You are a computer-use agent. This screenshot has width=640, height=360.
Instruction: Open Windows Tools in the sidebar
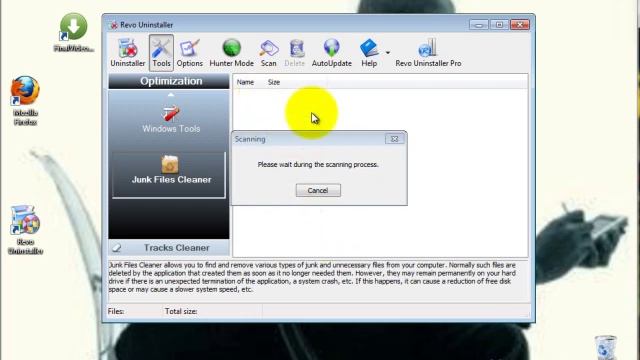[x=171, y=120]
